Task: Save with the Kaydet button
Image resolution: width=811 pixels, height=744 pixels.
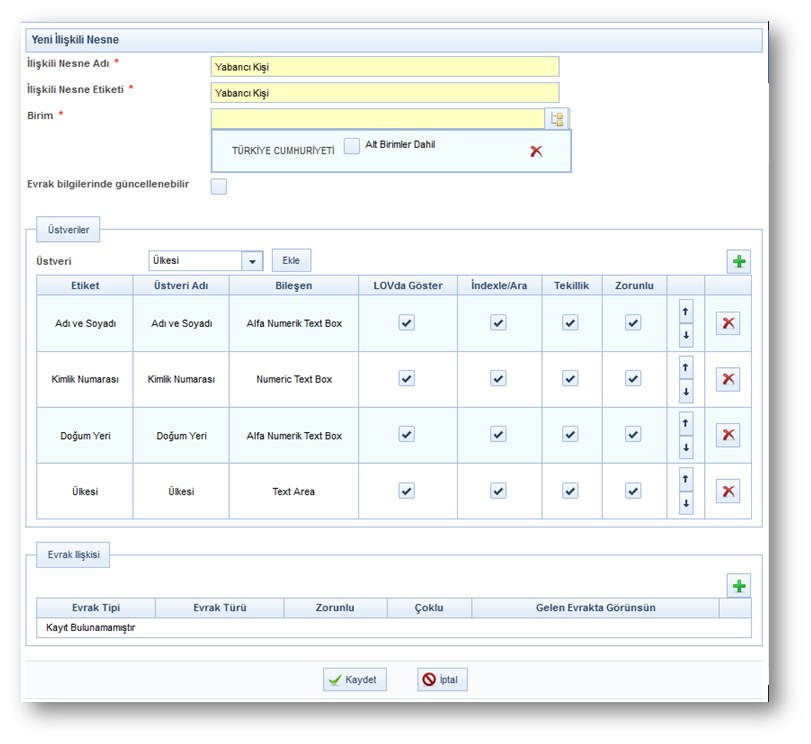Action: coord(355,679)
